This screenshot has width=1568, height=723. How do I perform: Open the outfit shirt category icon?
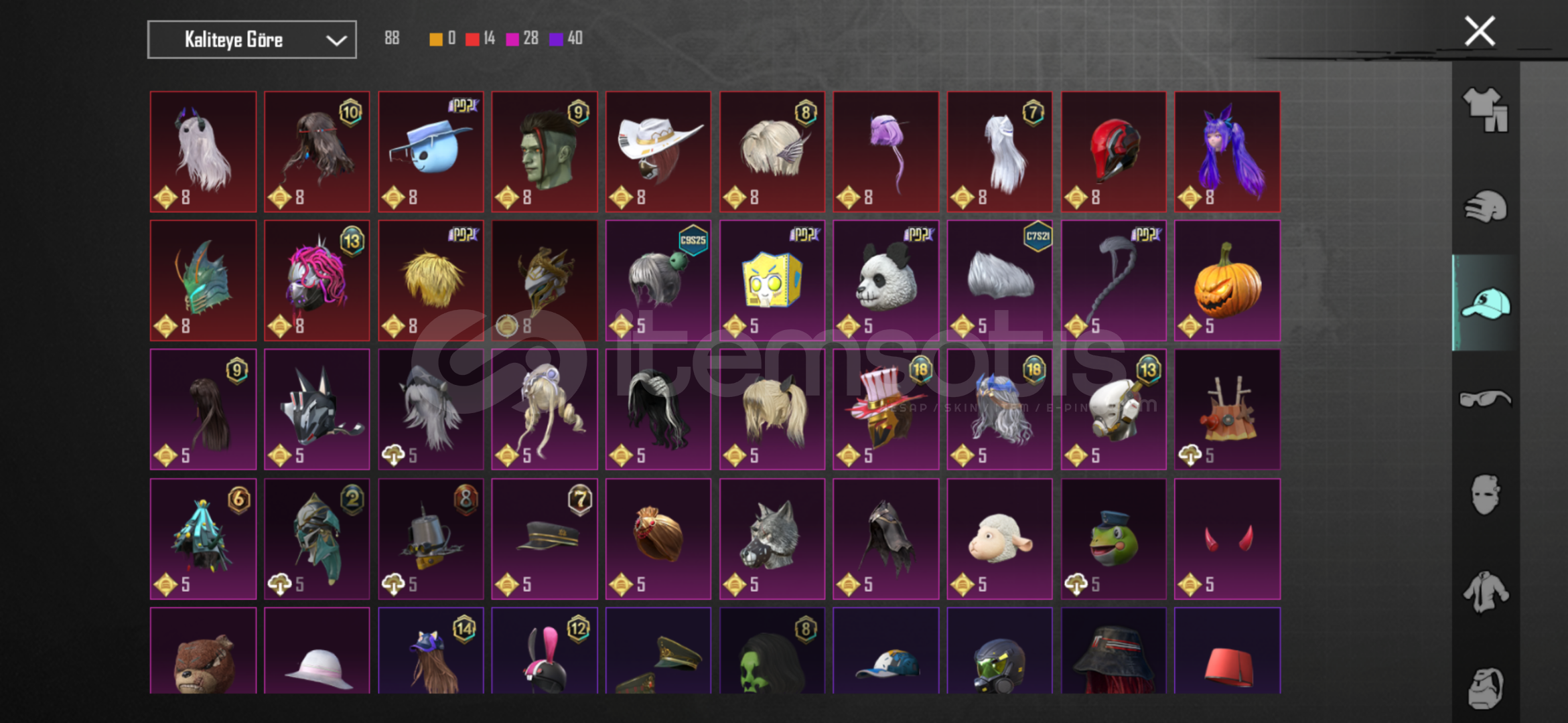click(1485, 109)
